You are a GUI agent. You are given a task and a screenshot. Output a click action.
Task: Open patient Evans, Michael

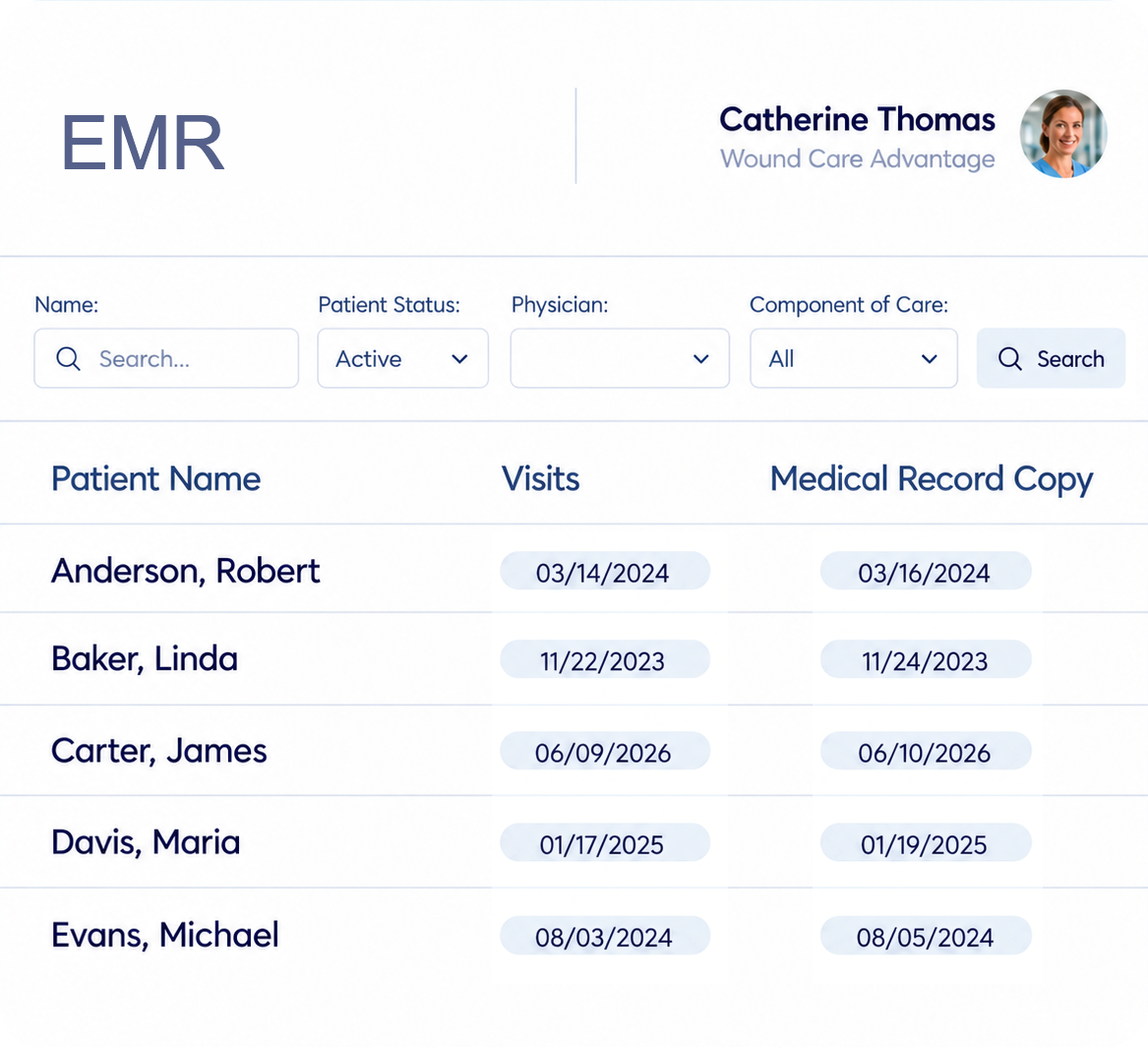pos(164,935)
